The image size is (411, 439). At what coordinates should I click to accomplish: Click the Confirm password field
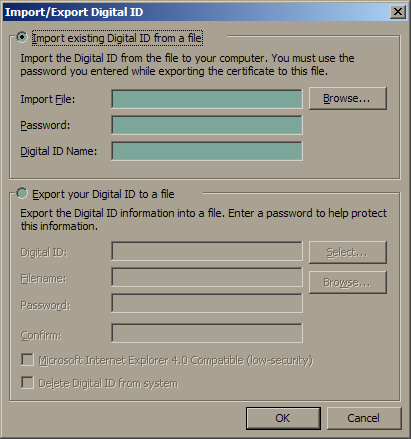(x=207, y=333)
